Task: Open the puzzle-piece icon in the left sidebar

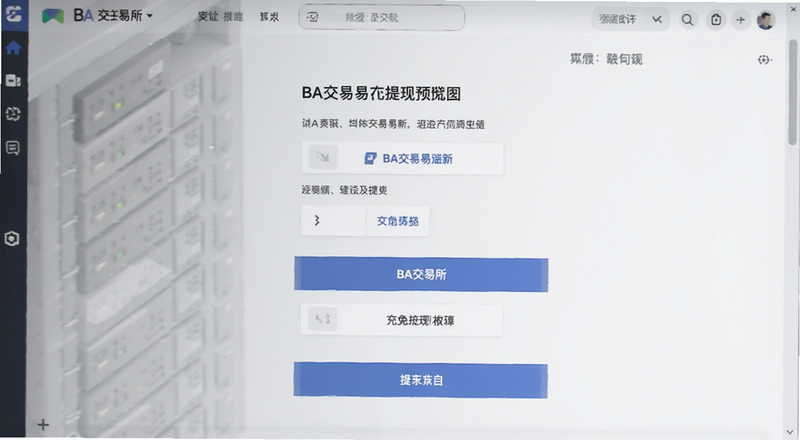Action: point(13,113)
